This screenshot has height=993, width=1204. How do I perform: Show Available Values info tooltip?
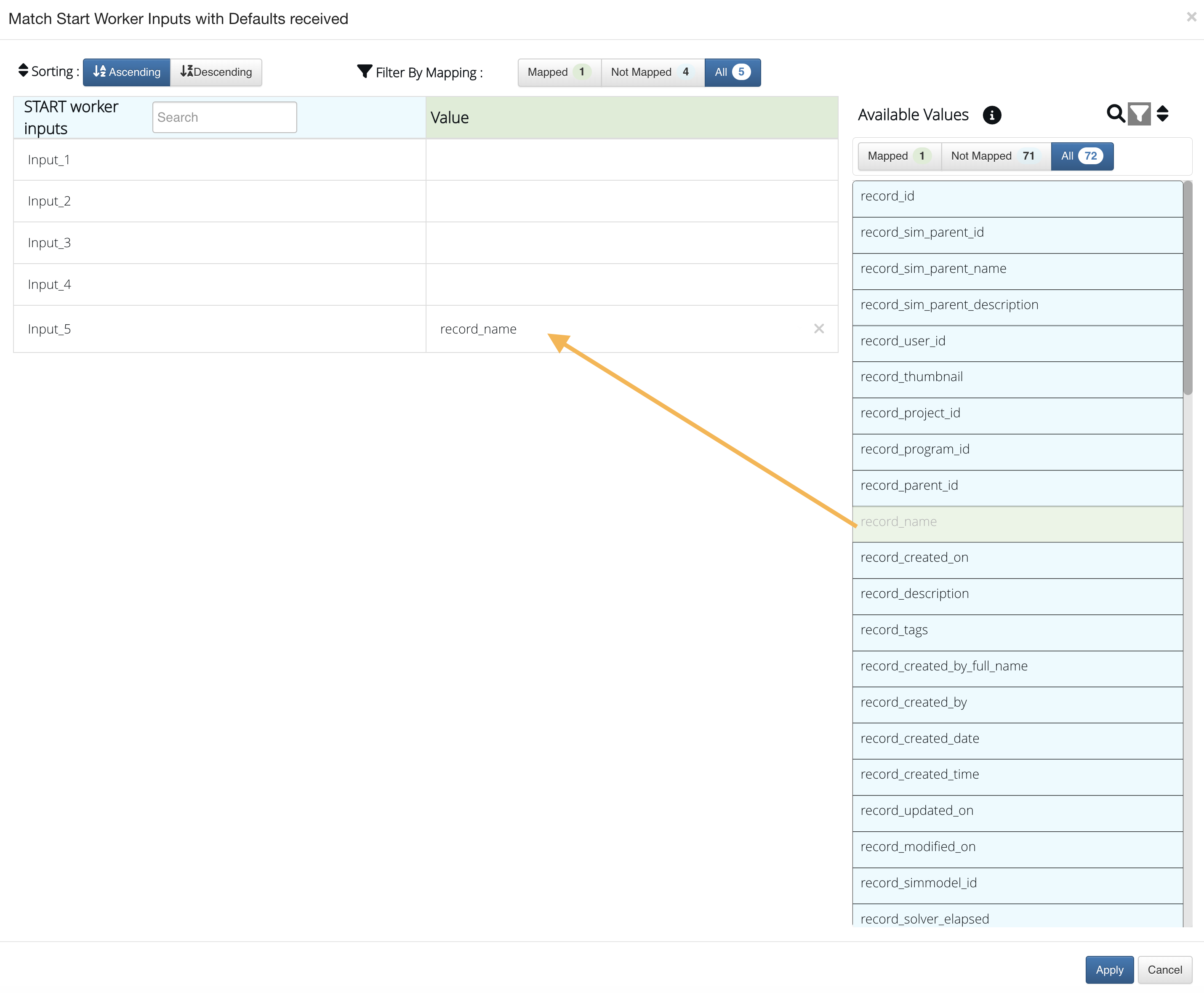(992, 115)
